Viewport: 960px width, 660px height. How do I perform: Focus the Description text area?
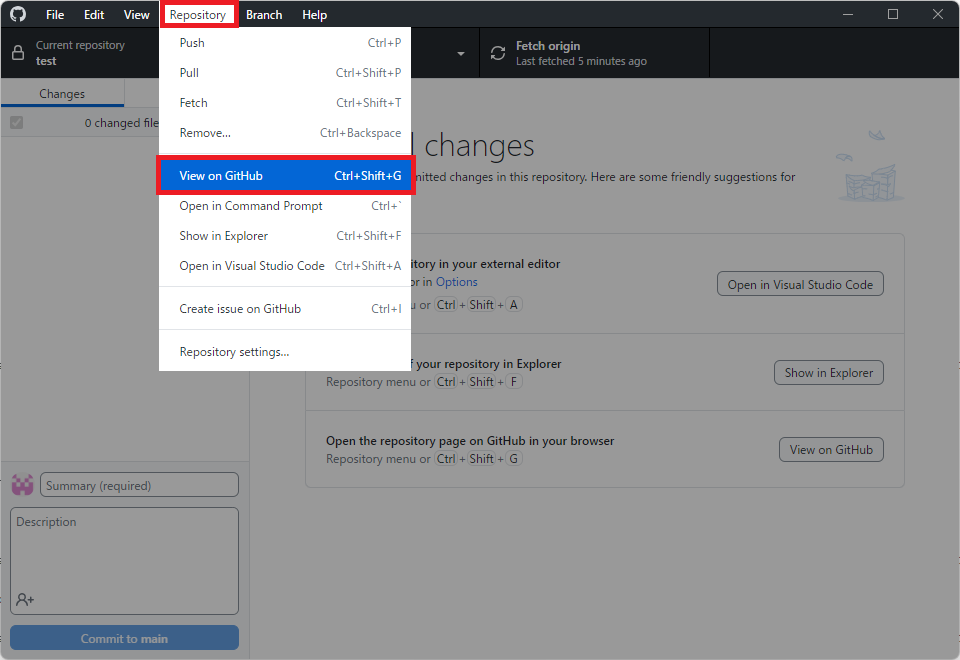click(124, 561)
